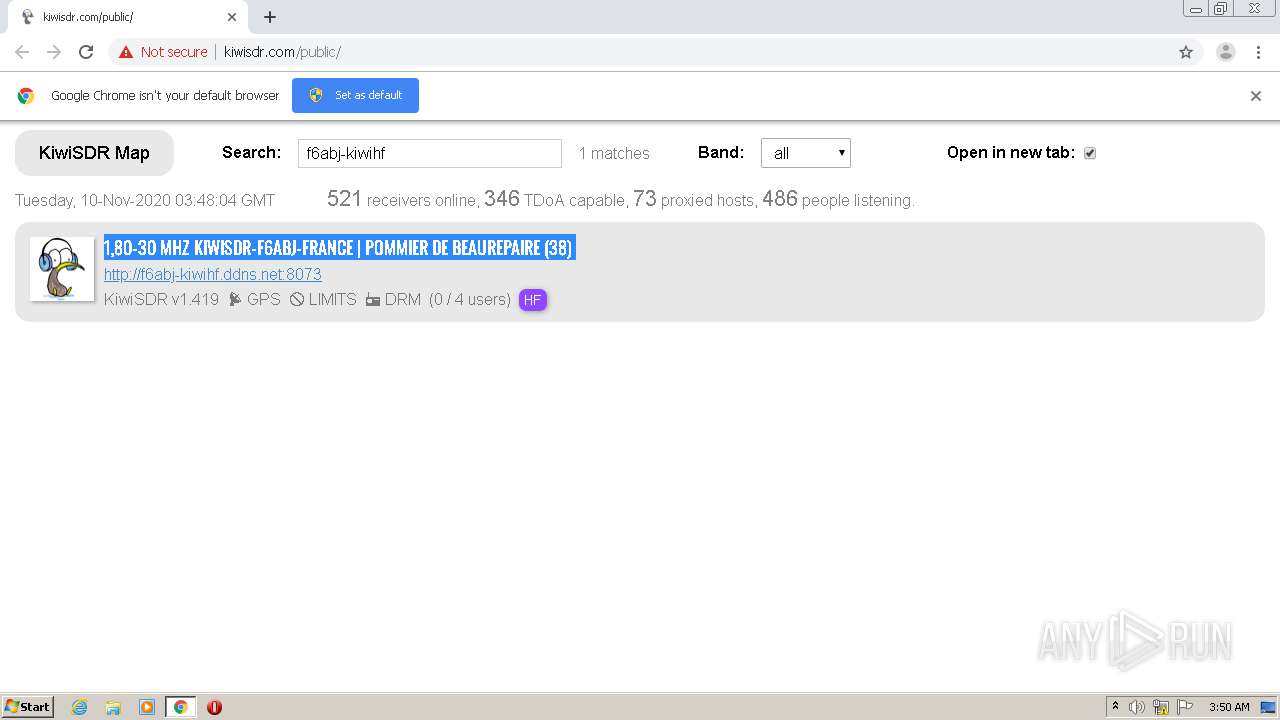Click the purple HF band badge
The height and width of the screenshot is (720, 1280).
point(532,300)
